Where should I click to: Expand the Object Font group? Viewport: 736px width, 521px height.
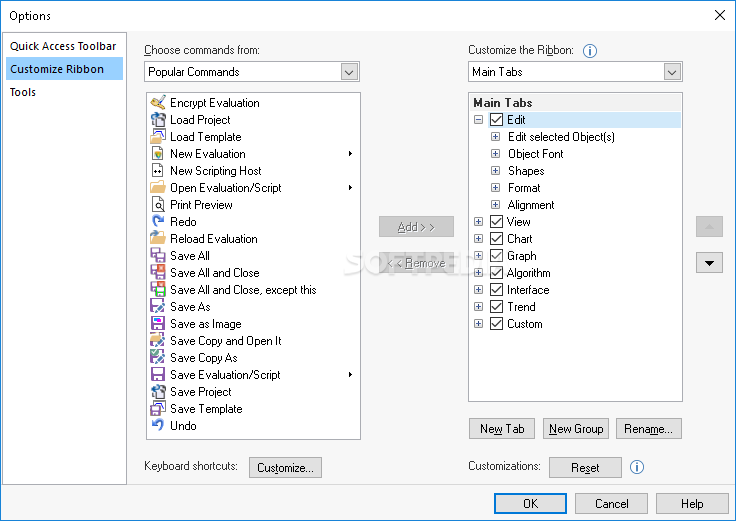tap(495, 154)
